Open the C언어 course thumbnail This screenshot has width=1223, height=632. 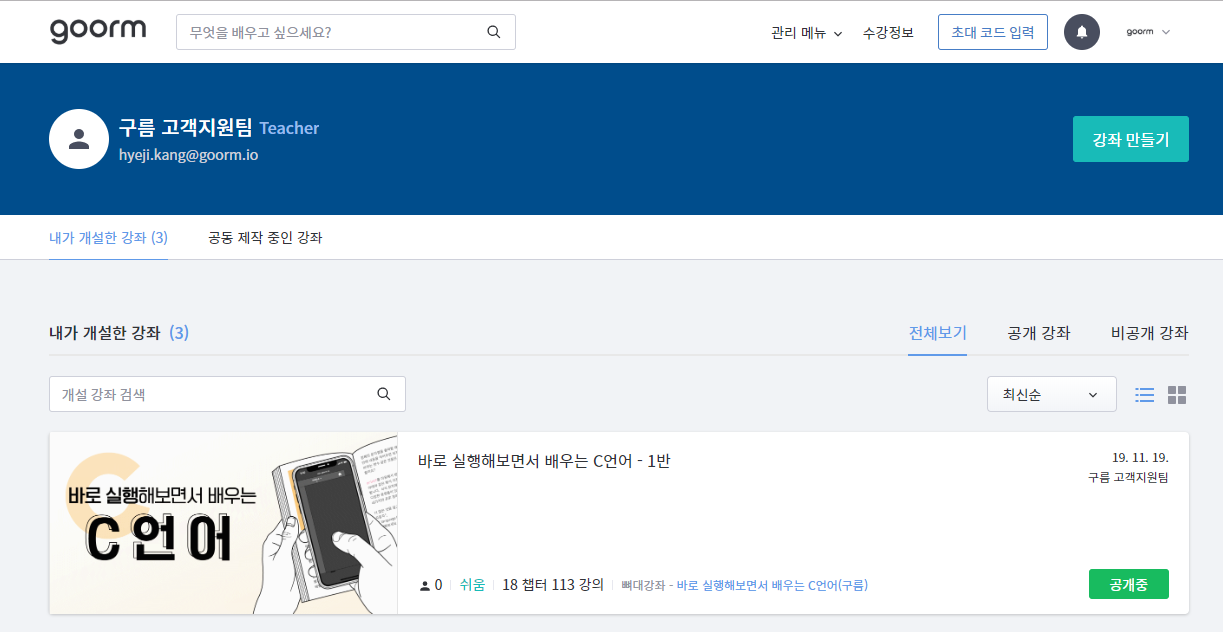[x=223, y=523]
